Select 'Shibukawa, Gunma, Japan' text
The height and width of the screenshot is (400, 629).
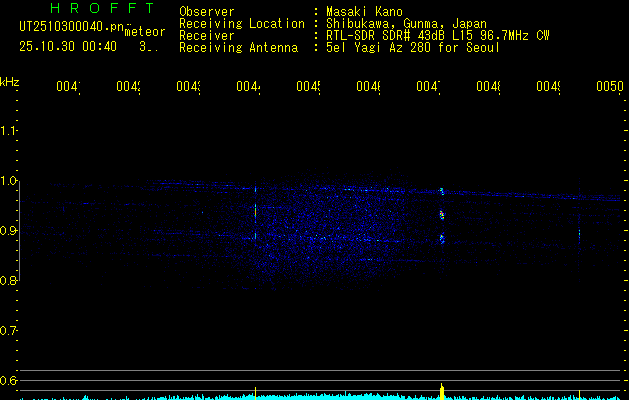click(406, 24)
